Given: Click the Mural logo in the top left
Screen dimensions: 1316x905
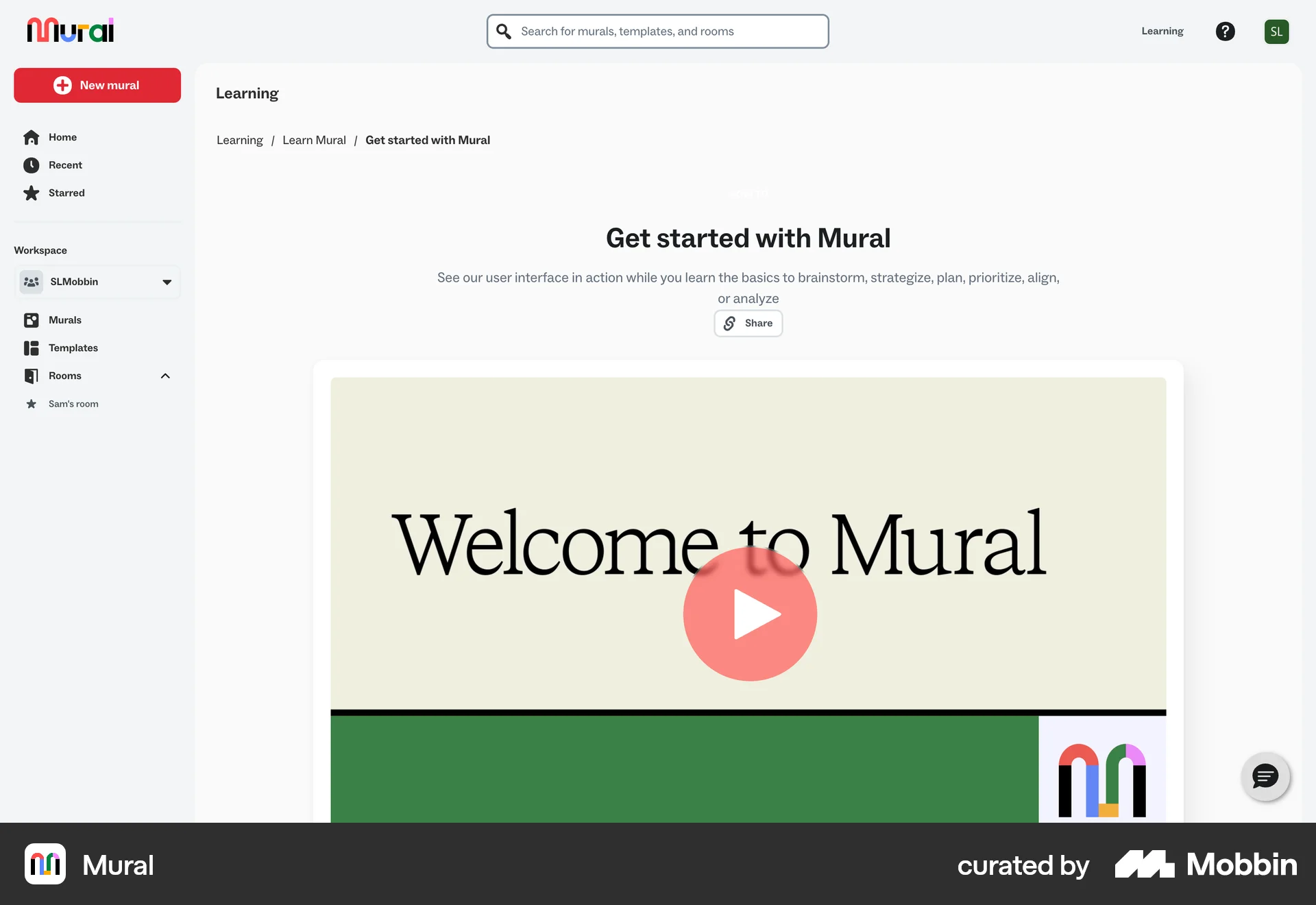Looking at the screenshot, I should coord(69,29).
